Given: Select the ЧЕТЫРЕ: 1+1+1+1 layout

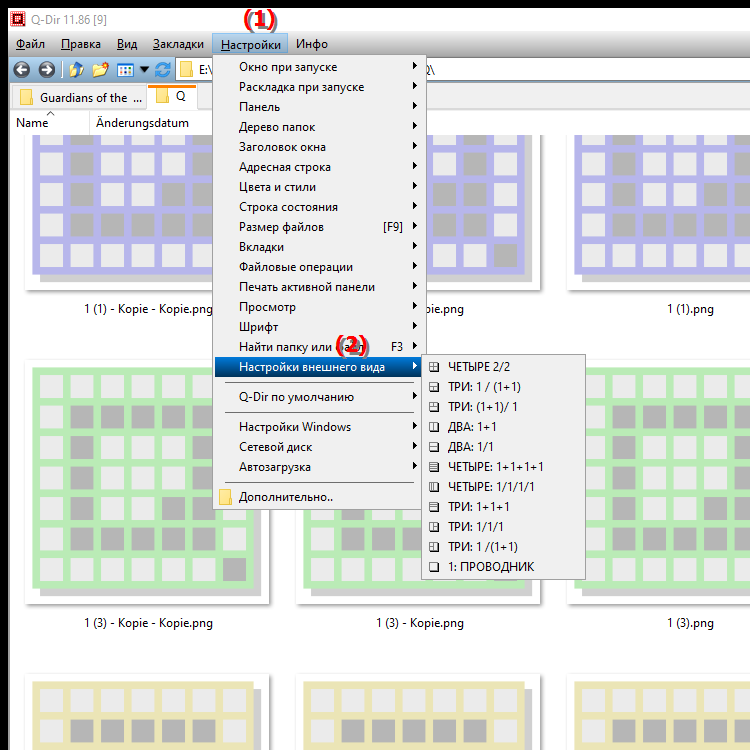Looking at the screenshot, I should coord(503,467).
